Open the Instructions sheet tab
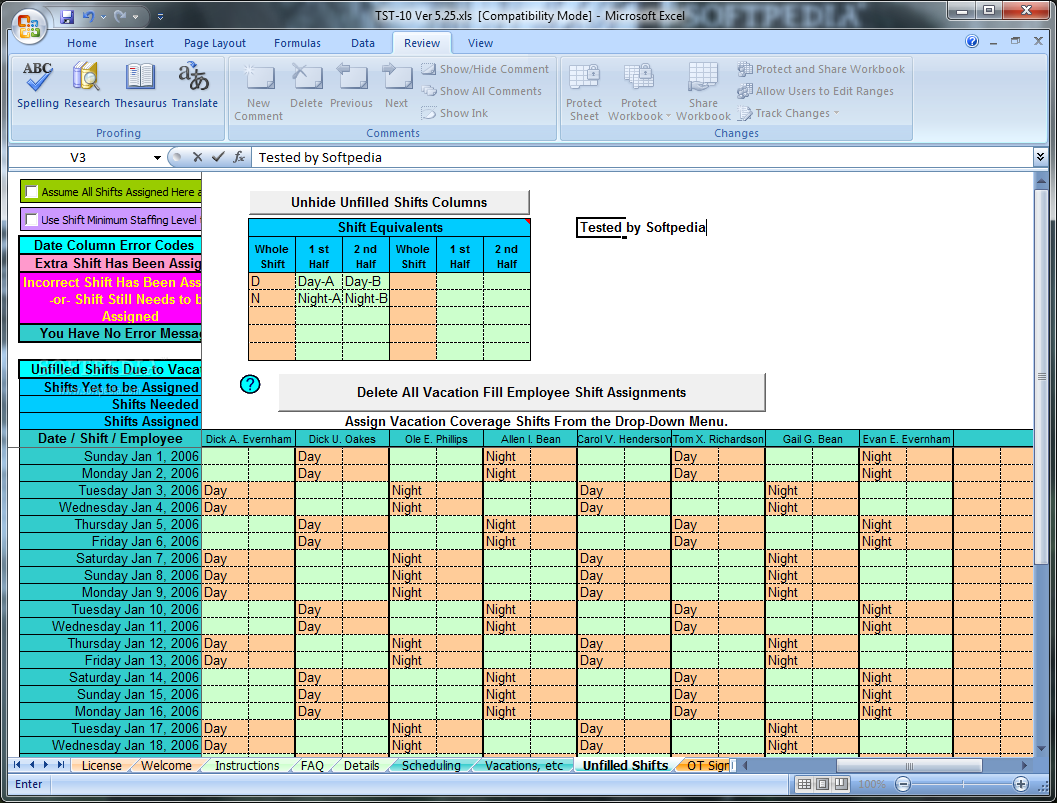 pos(247,766)
